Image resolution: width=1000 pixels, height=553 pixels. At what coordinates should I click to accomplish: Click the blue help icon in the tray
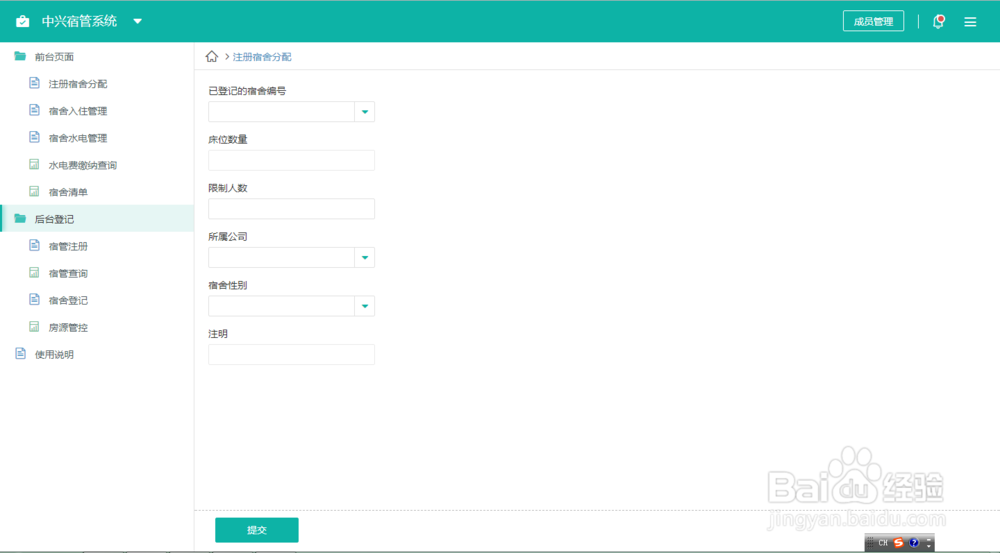[914, 543]
